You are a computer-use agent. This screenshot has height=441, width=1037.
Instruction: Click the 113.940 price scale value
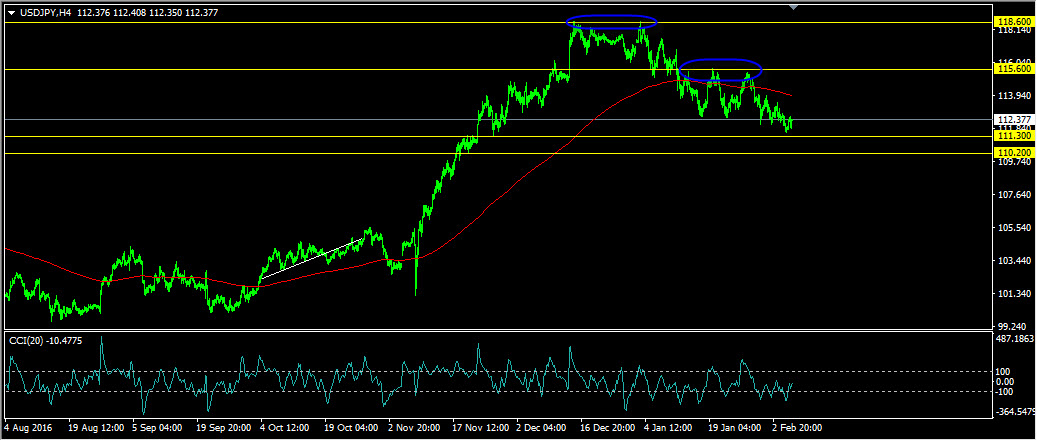1015,96
